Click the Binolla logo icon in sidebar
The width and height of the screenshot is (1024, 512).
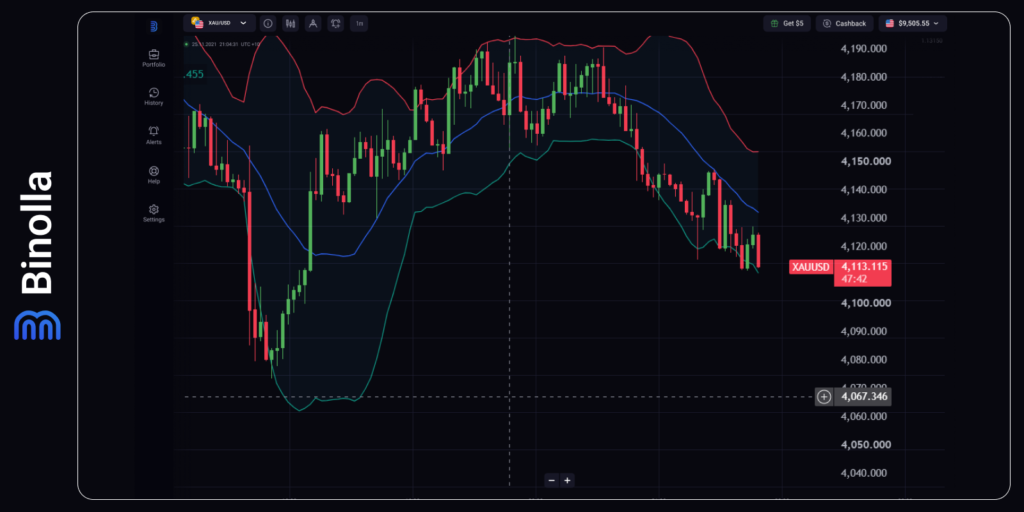[153, 26]
